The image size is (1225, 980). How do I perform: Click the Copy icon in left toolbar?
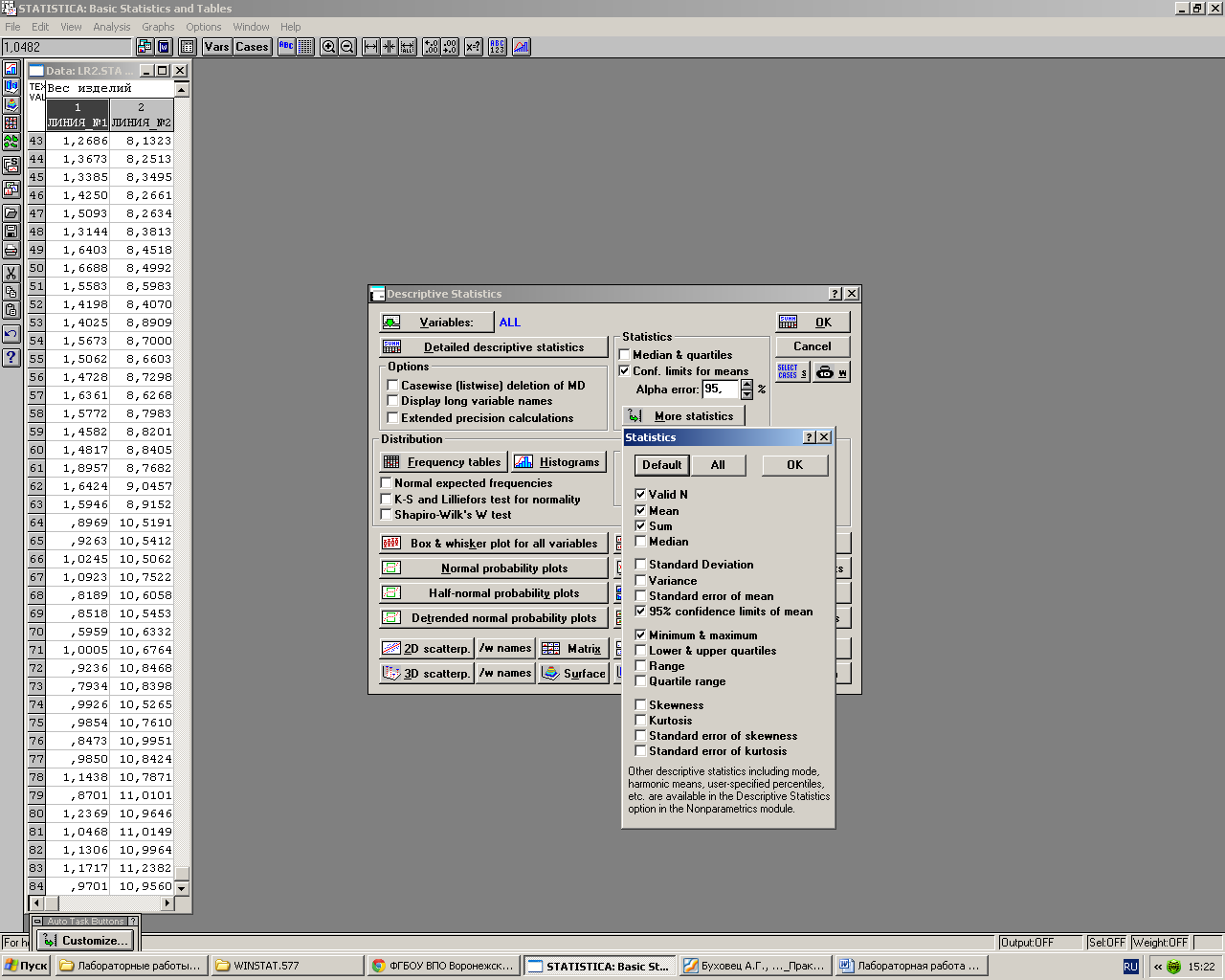point(11,292)
